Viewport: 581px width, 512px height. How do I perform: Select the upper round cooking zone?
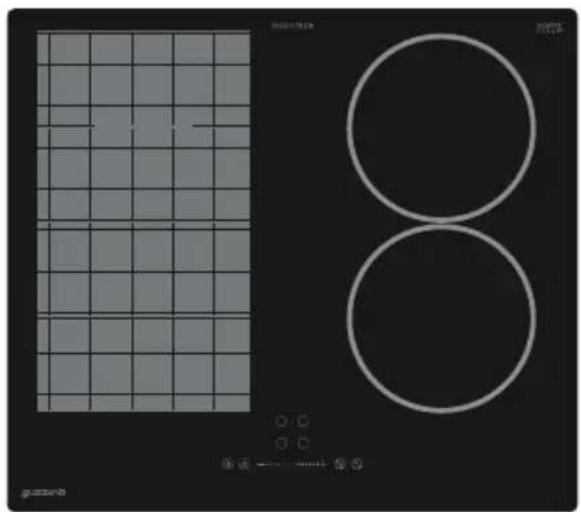click(x=441, y=128)
